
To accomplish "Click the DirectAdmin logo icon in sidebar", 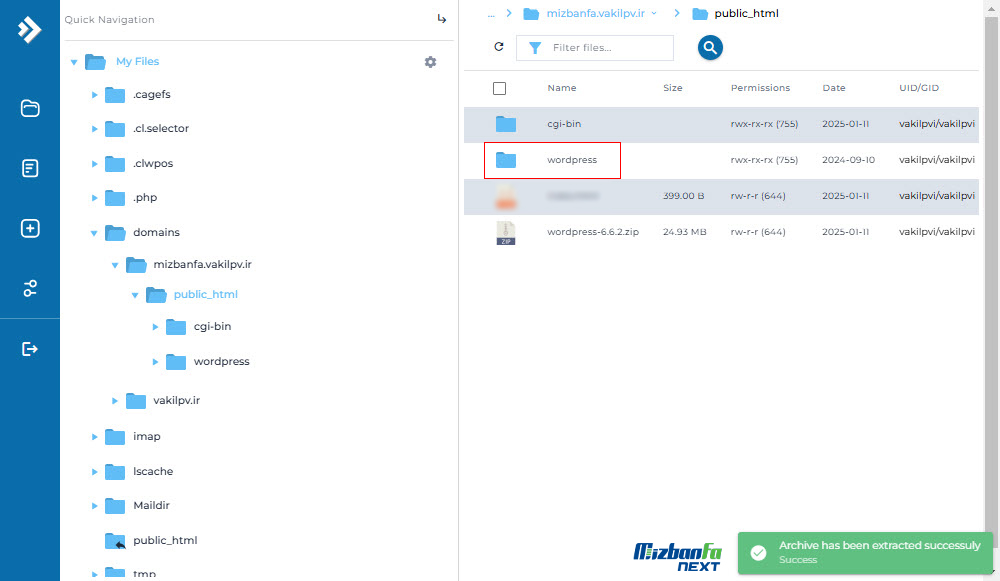I will (29, 29).
